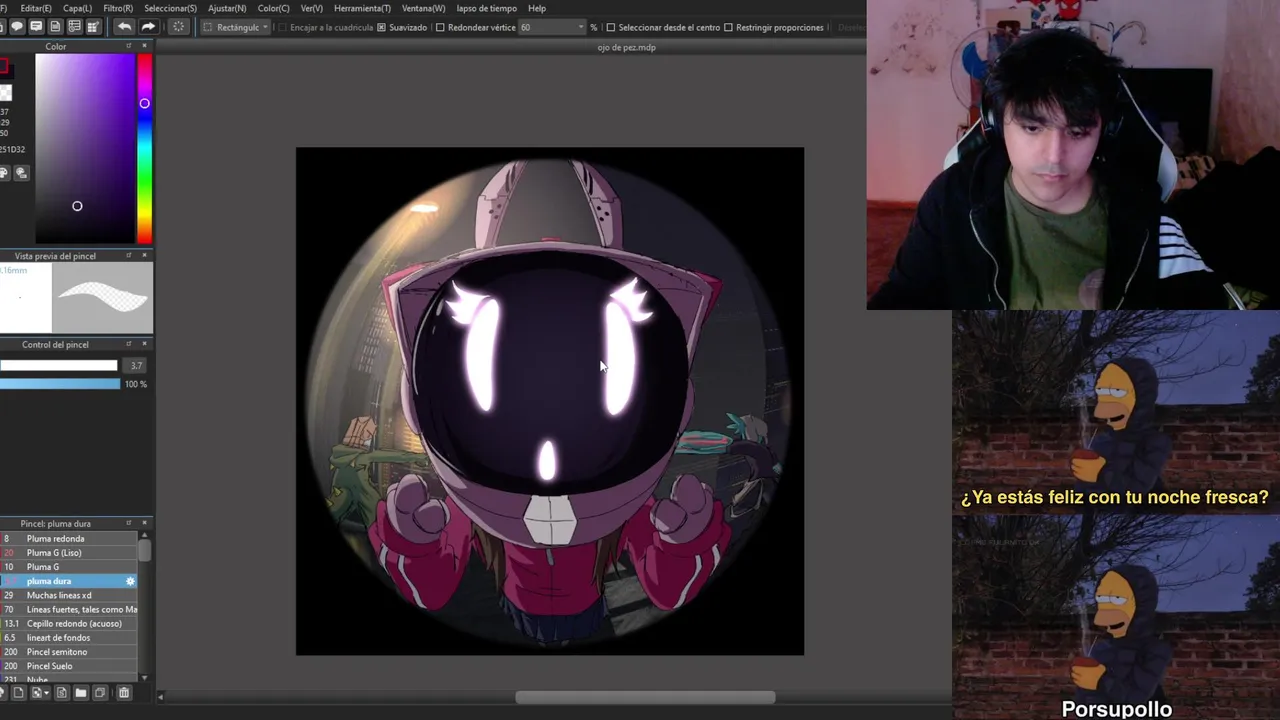Open the Color(C) menu
The height and width of the screenshot is (720, 1280).
click(273, 8)
